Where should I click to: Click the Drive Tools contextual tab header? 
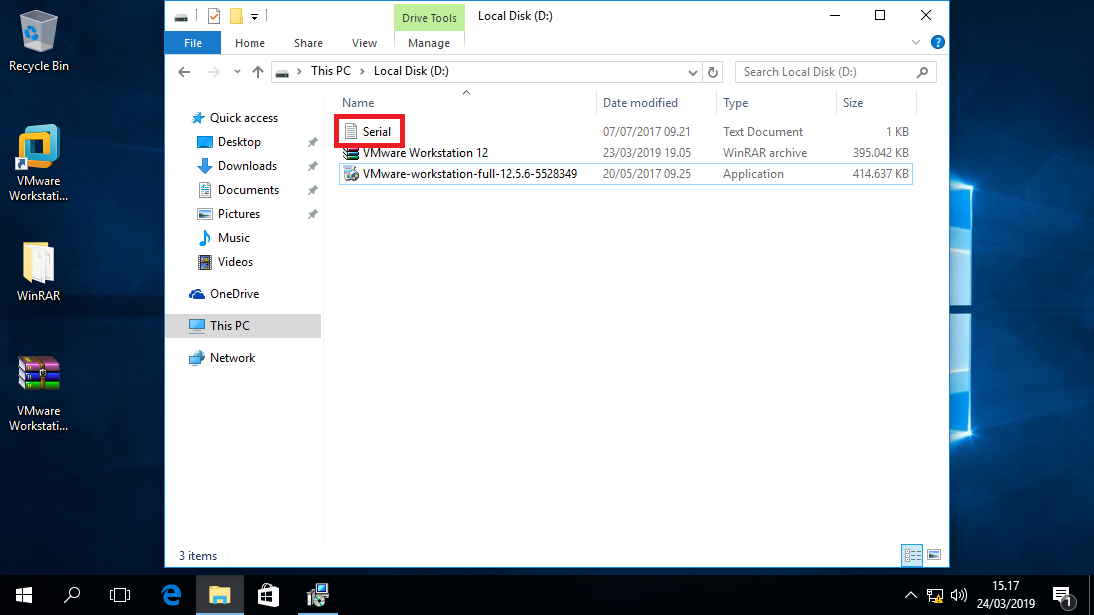click(x=429, y=17)
